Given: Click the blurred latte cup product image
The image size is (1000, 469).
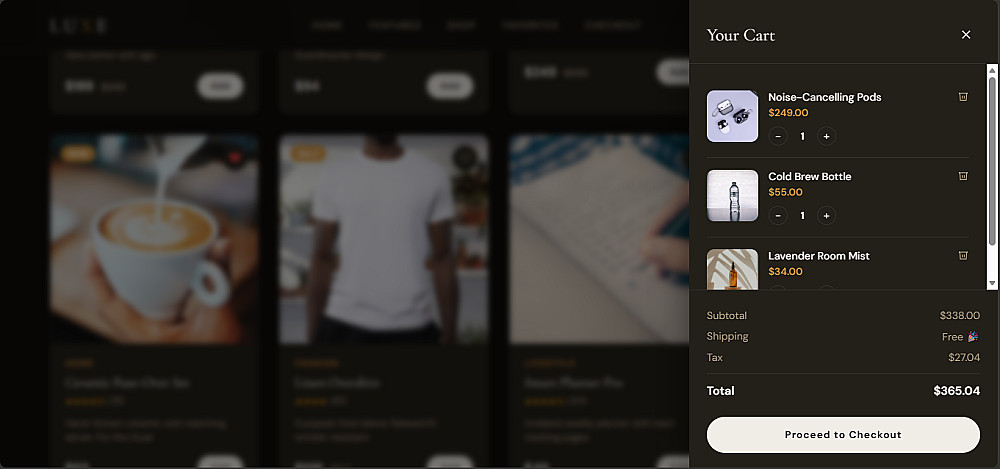Looking at the screenshot, I should pos(154,239).
